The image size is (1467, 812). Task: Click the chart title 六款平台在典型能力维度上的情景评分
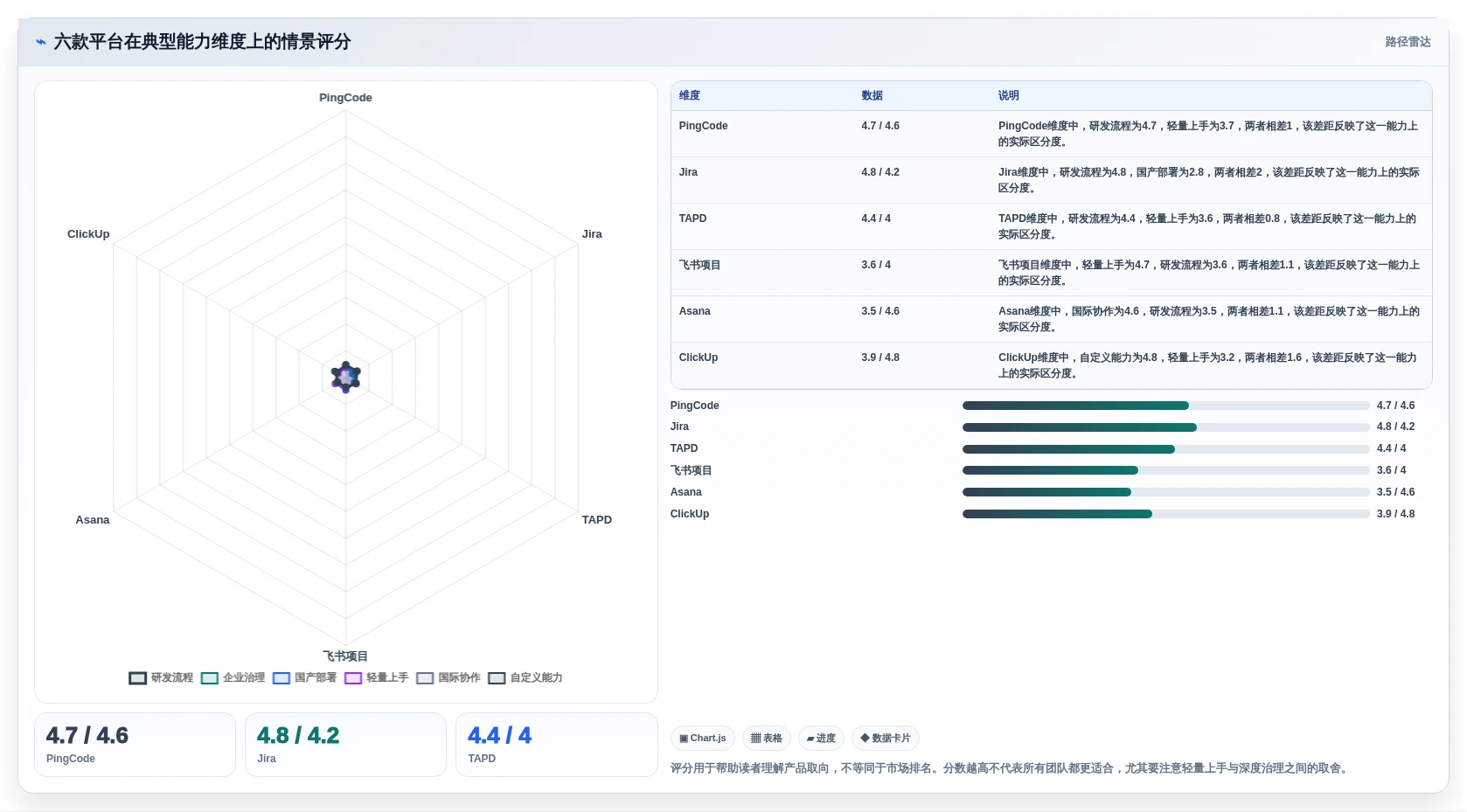[202, 42]
